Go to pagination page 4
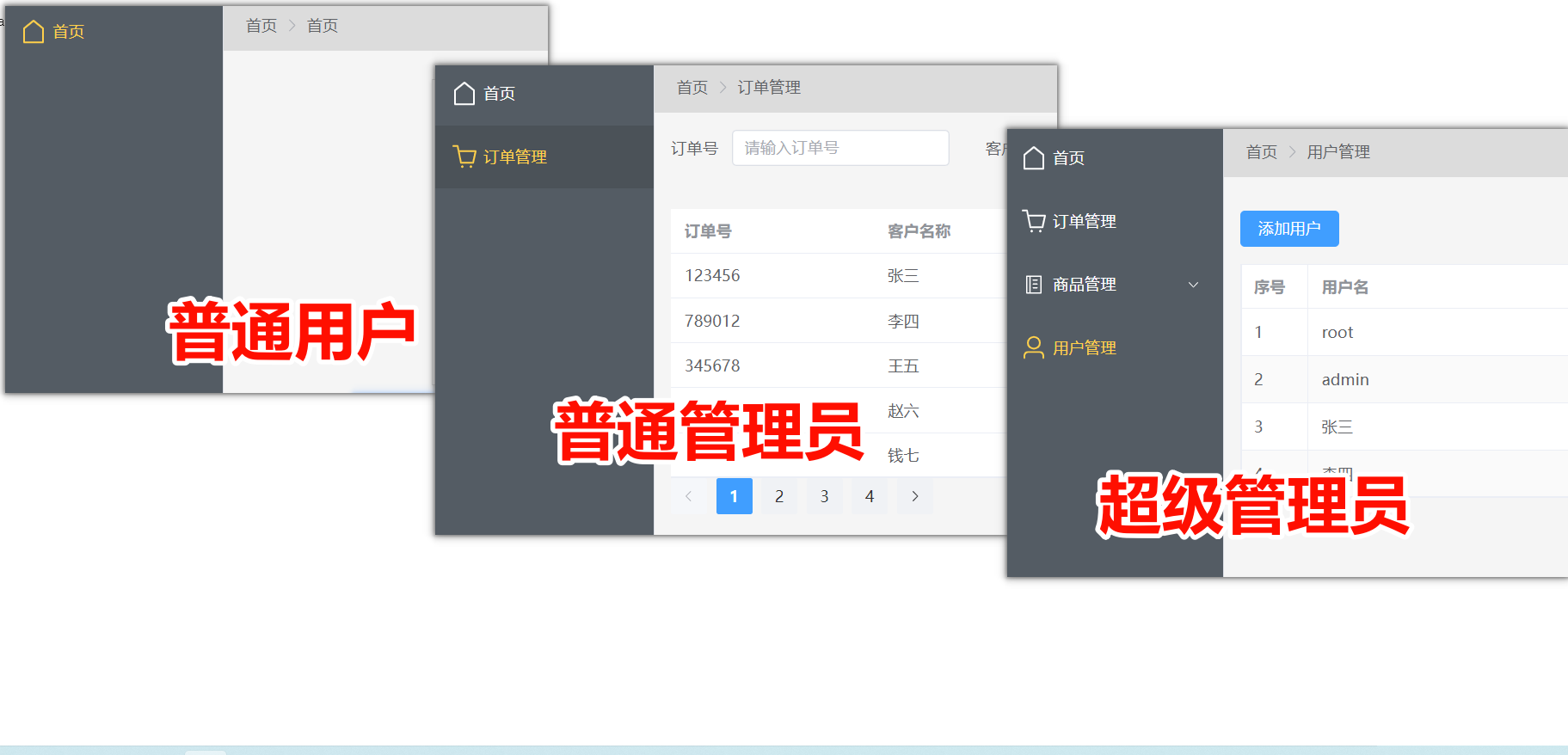Screen dimensions: 1568x755 (x=870, y=496)
